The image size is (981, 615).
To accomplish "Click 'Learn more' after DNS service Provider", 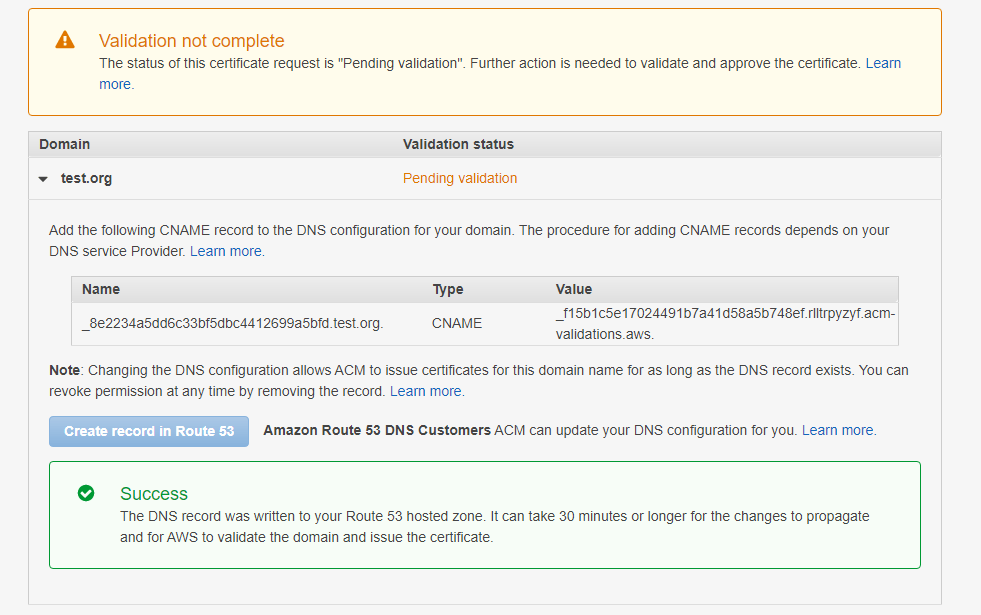I will (x=226, y=251).
